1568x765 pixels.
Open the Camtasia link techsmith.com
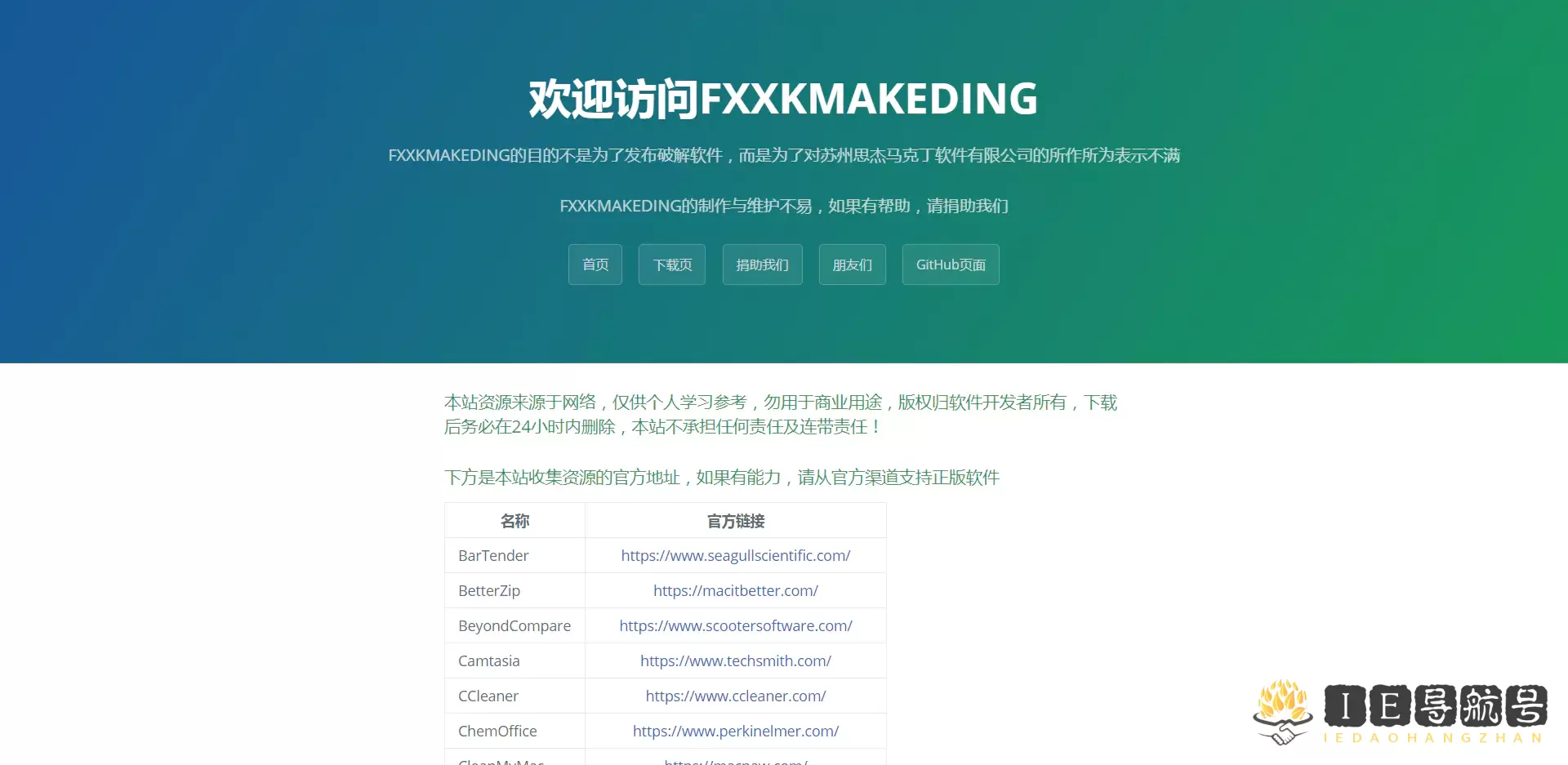tap(735, 660)
